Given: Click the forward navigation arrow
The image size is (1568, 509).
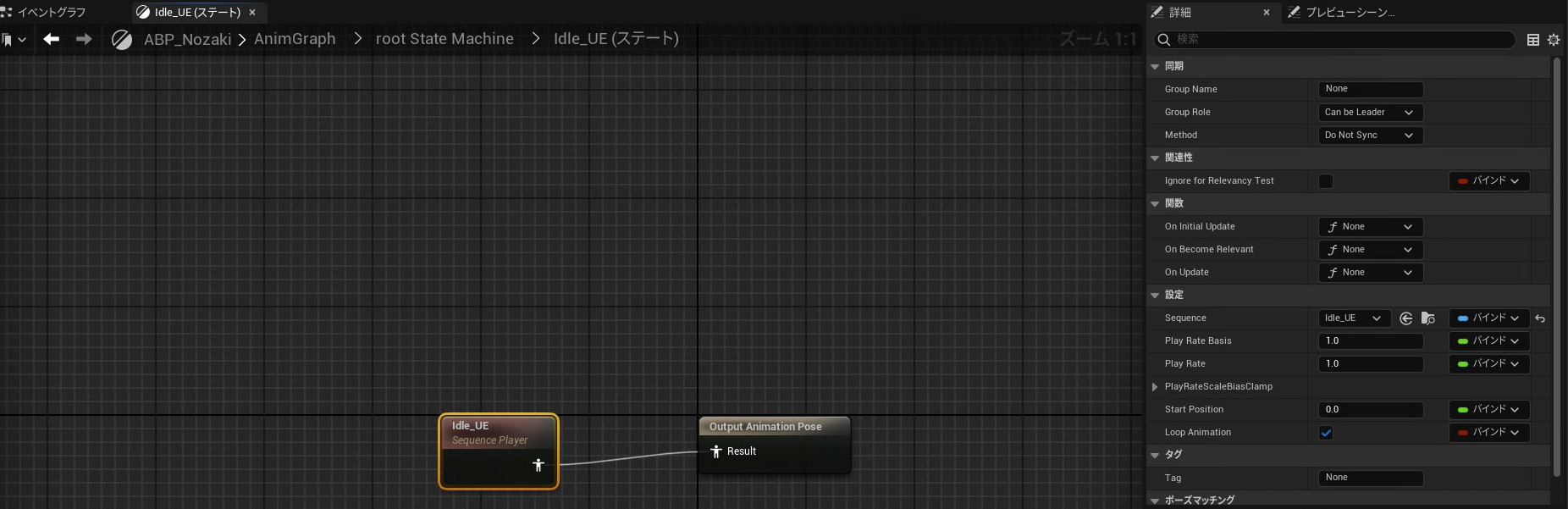Looking at the screenshot, I should (x=84, y=39).
